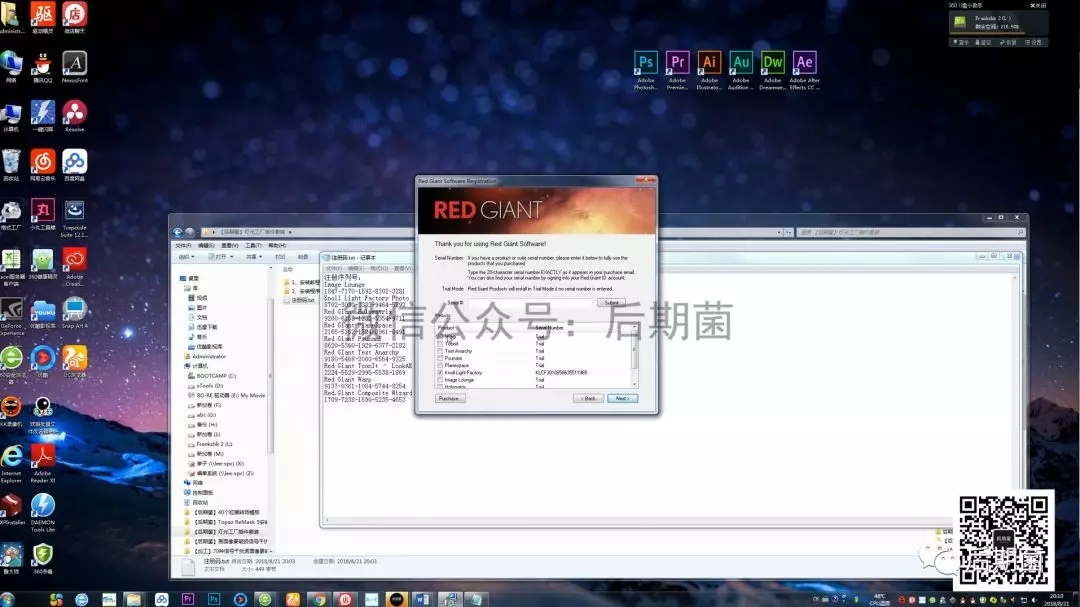This screenshot has height=607, width=1080.
Task: Click Next in Red Giant installer
Action: 623,398
